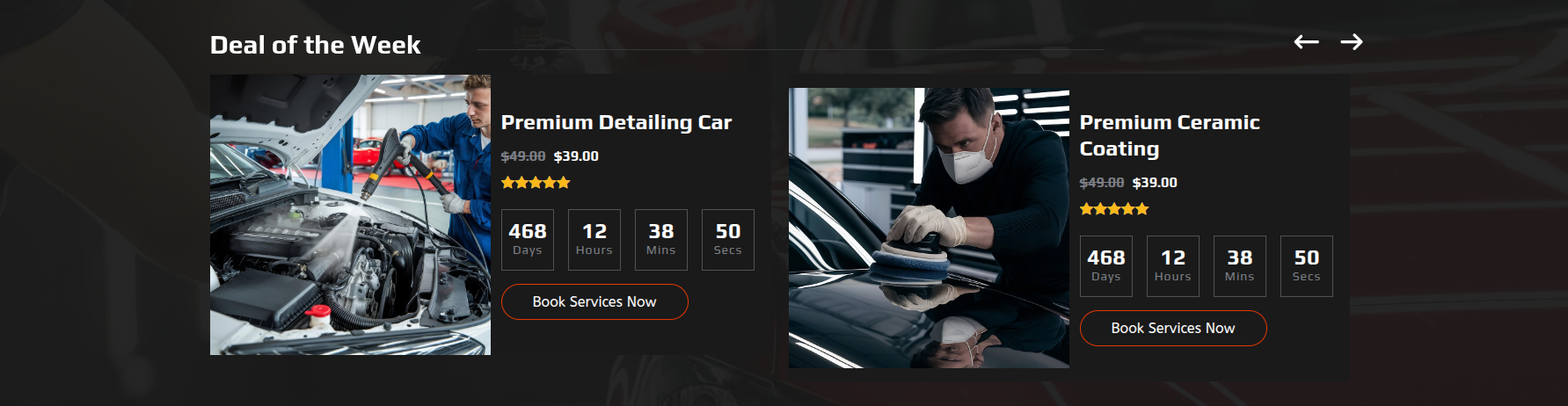
Task: Click 38 Mins counter on Detailing deal
Action: coord(661,240)
